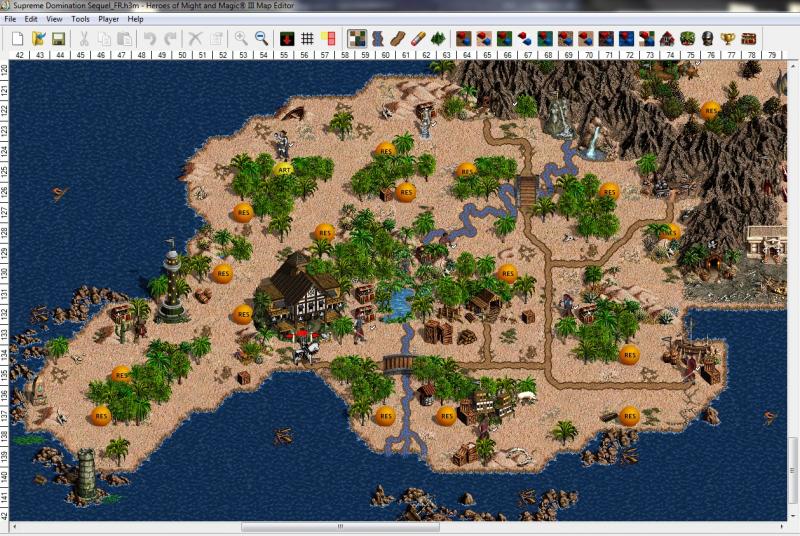The height and width of the screenshot is (536, 800).
Task: Select the Eraser tool
Action: 418,39
